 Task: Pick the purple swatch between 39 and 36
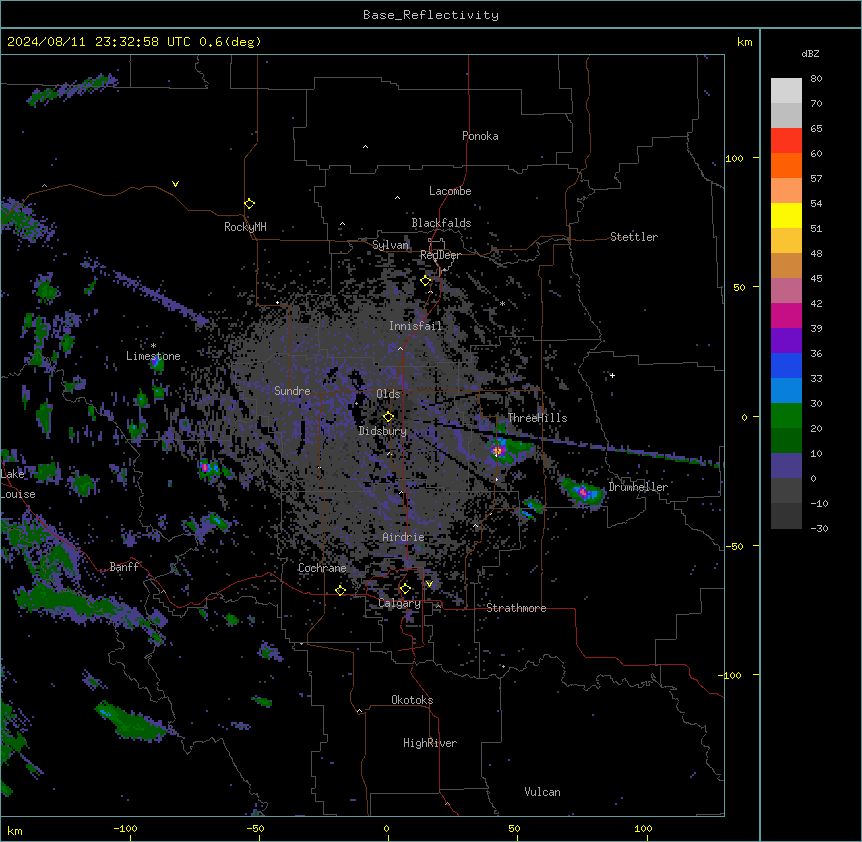tap(786, 341)
